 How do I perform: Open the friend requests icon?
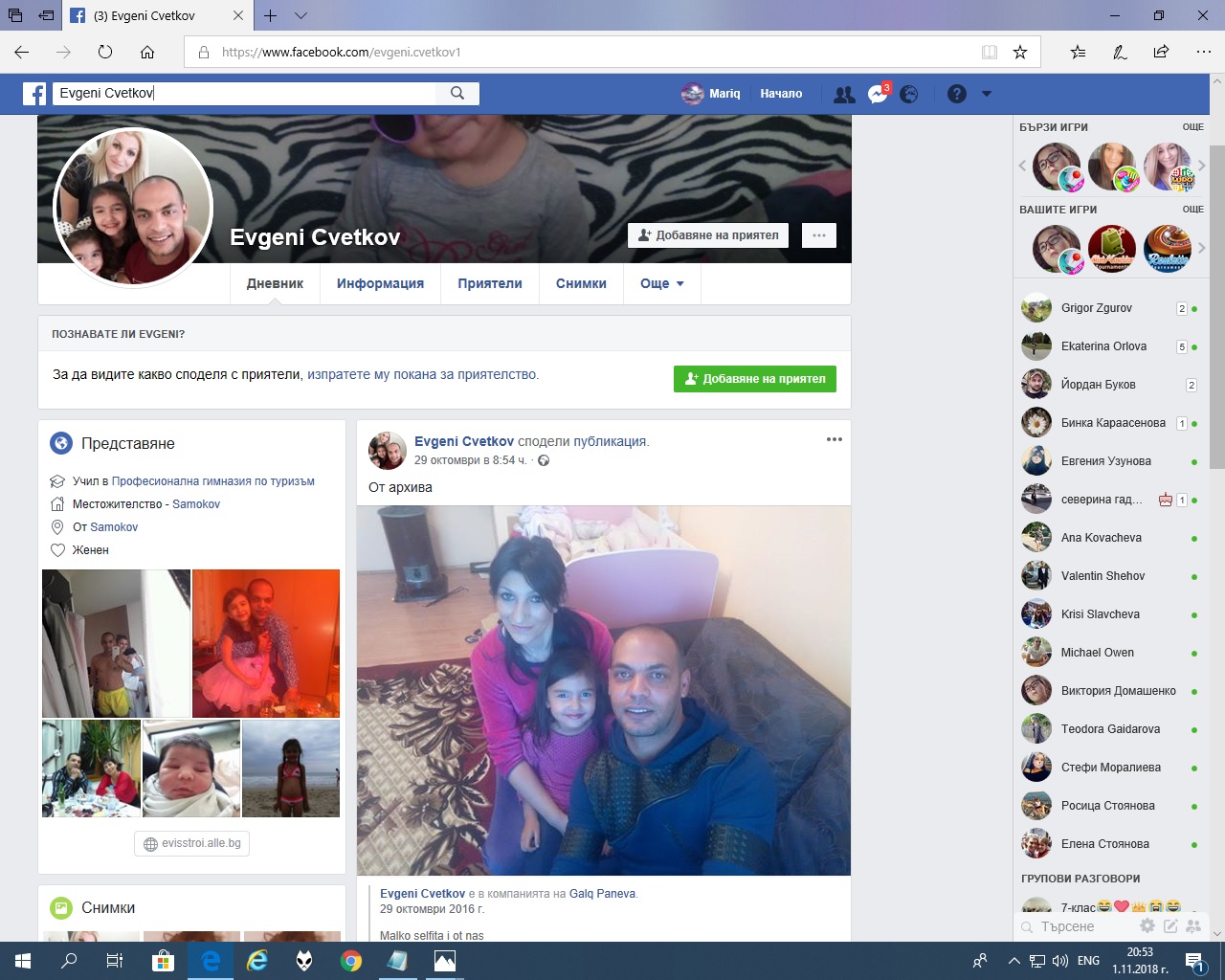click(x=844, y=94)
